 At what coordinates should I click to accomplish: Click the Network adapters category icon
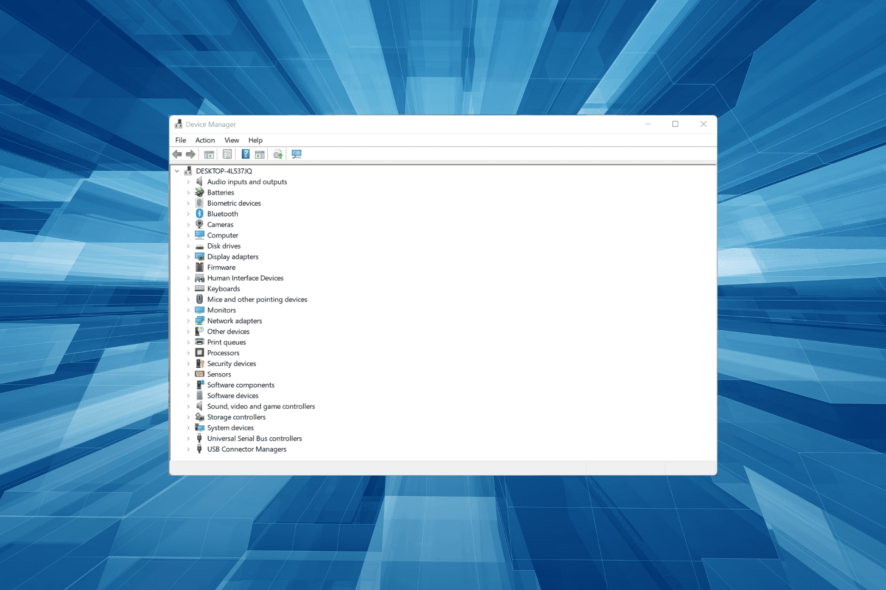tap(199, 320)
